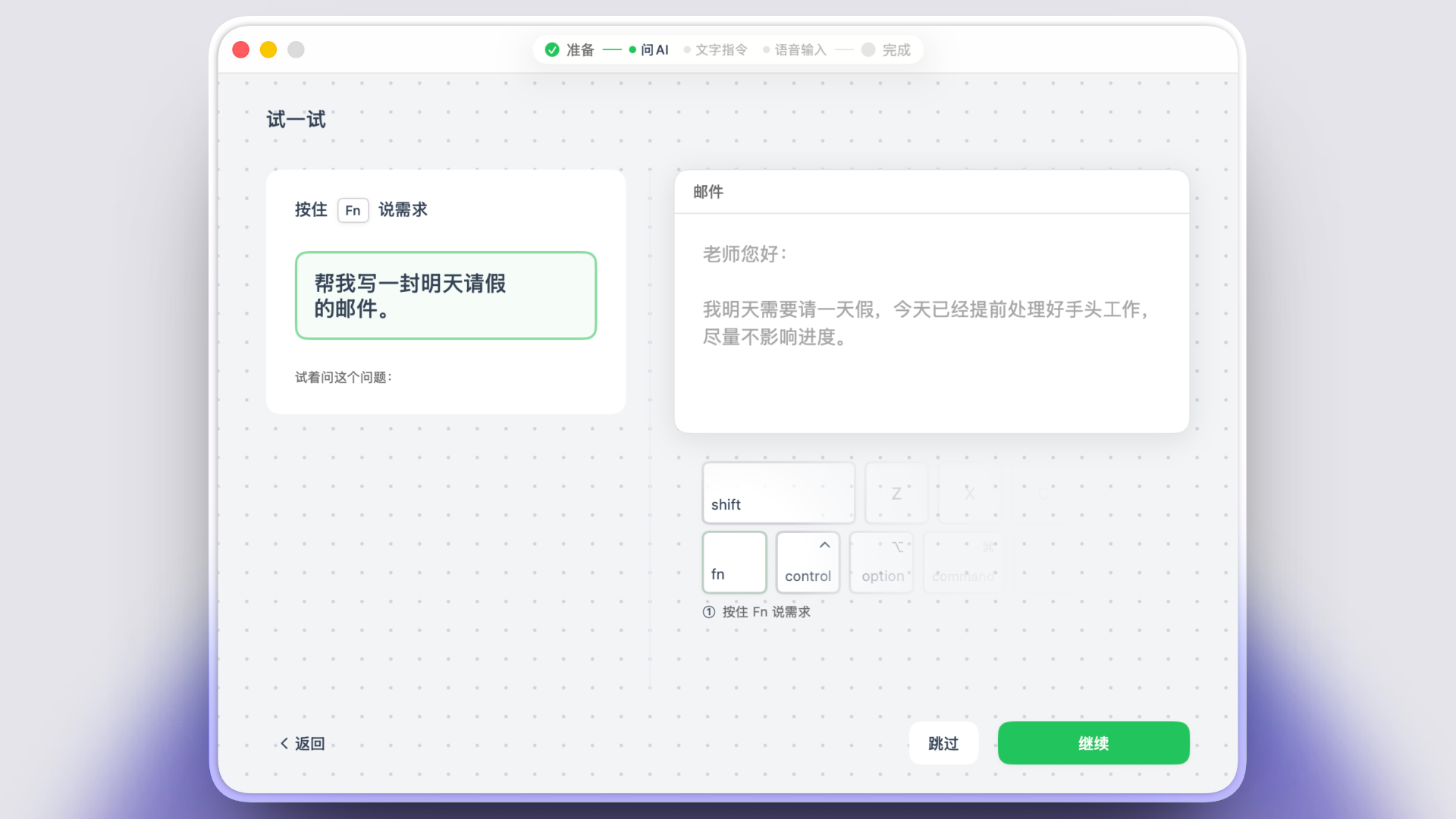
Task: Click the 按住 Fn 说需求 hint text
Action: point(766,612)
